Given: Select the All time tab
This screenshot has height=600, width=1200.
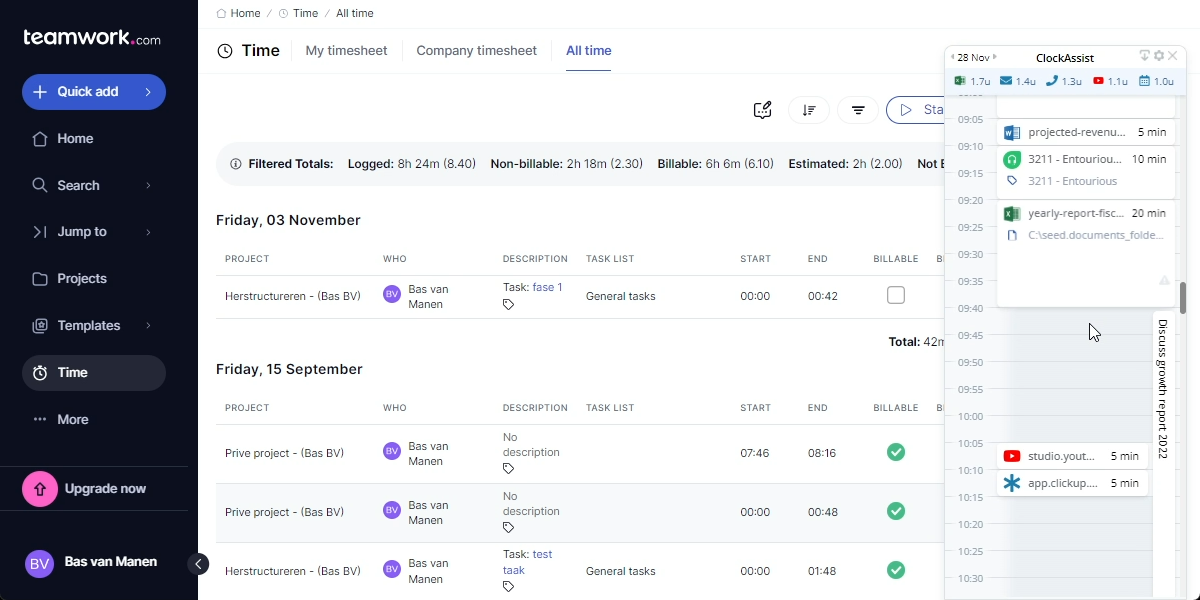Looking at the screenshot, I should (588, 51).
